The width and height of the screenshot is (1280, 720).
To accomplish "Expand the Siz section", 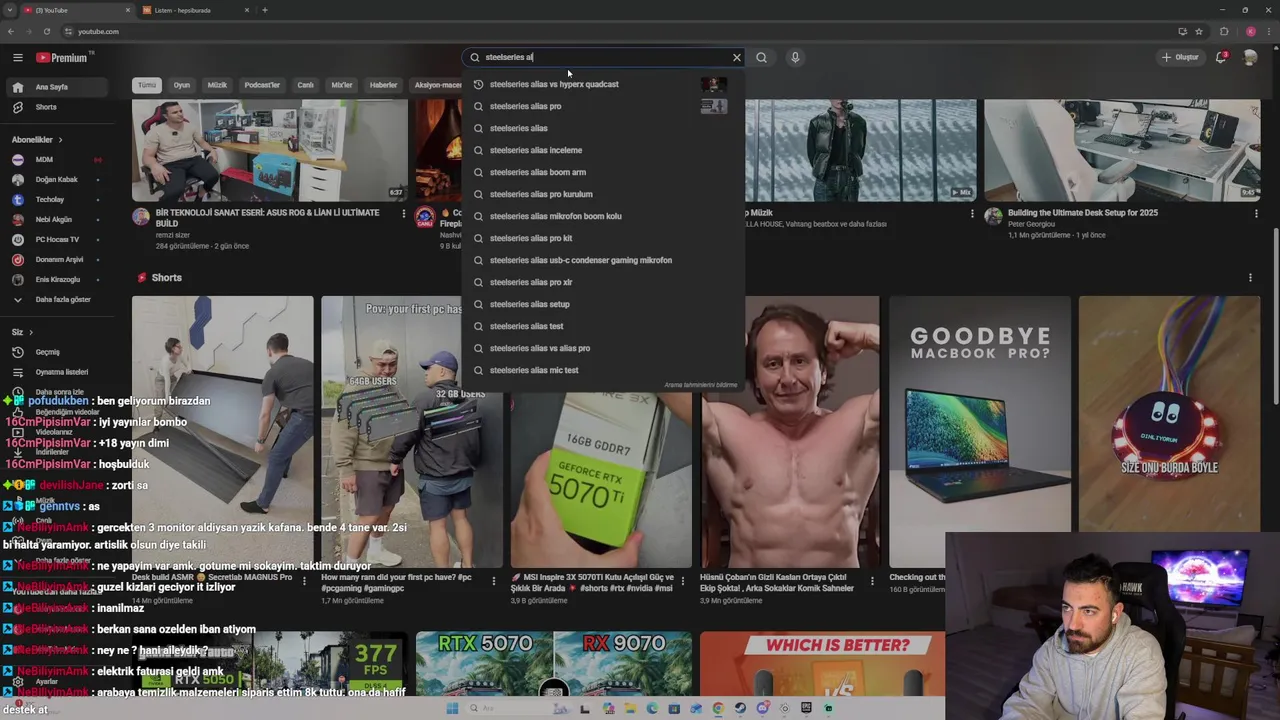I will click(x=22, y=332).
